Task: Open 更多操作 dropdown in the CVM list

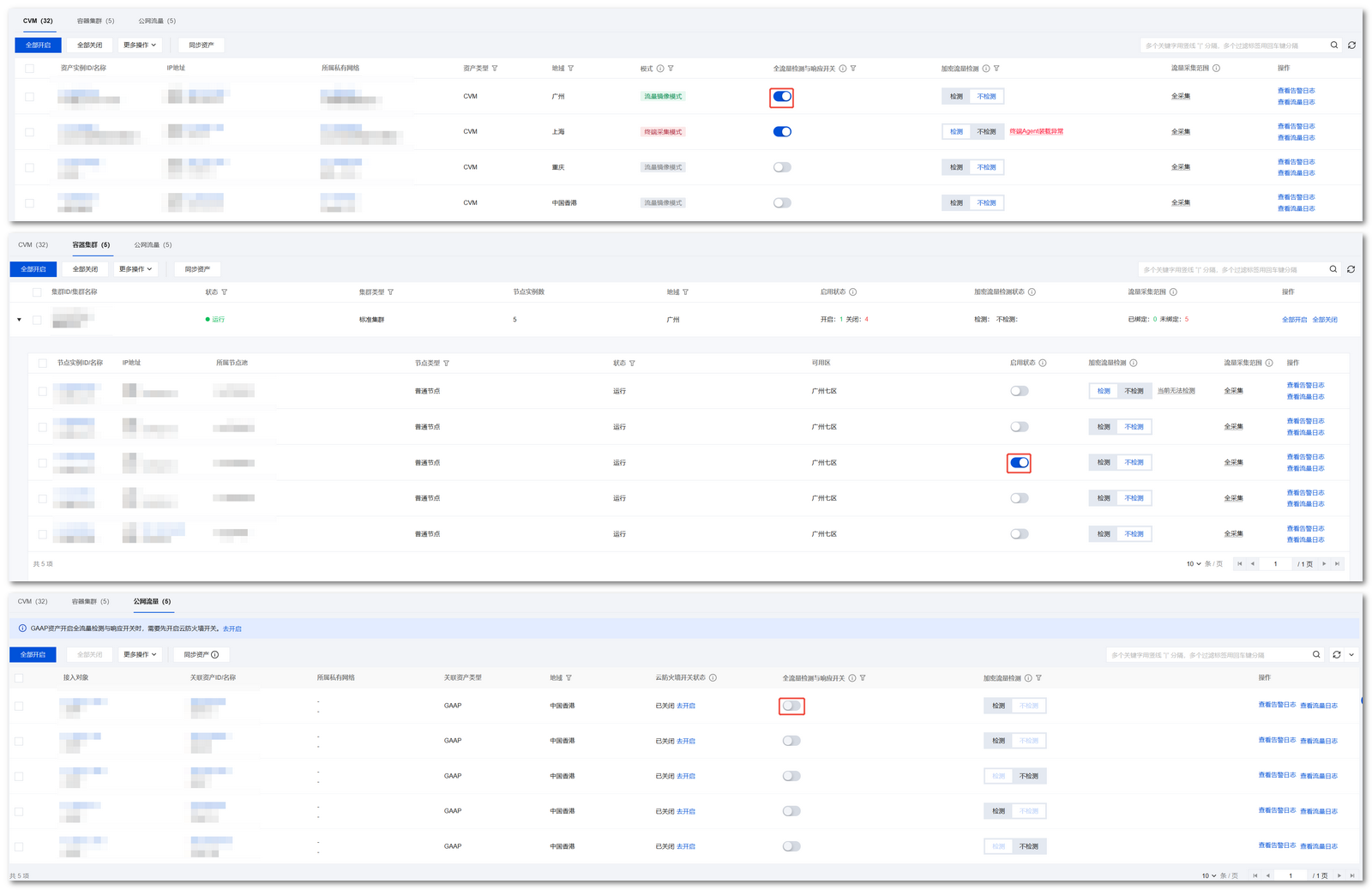Action: tap(140, 45)
